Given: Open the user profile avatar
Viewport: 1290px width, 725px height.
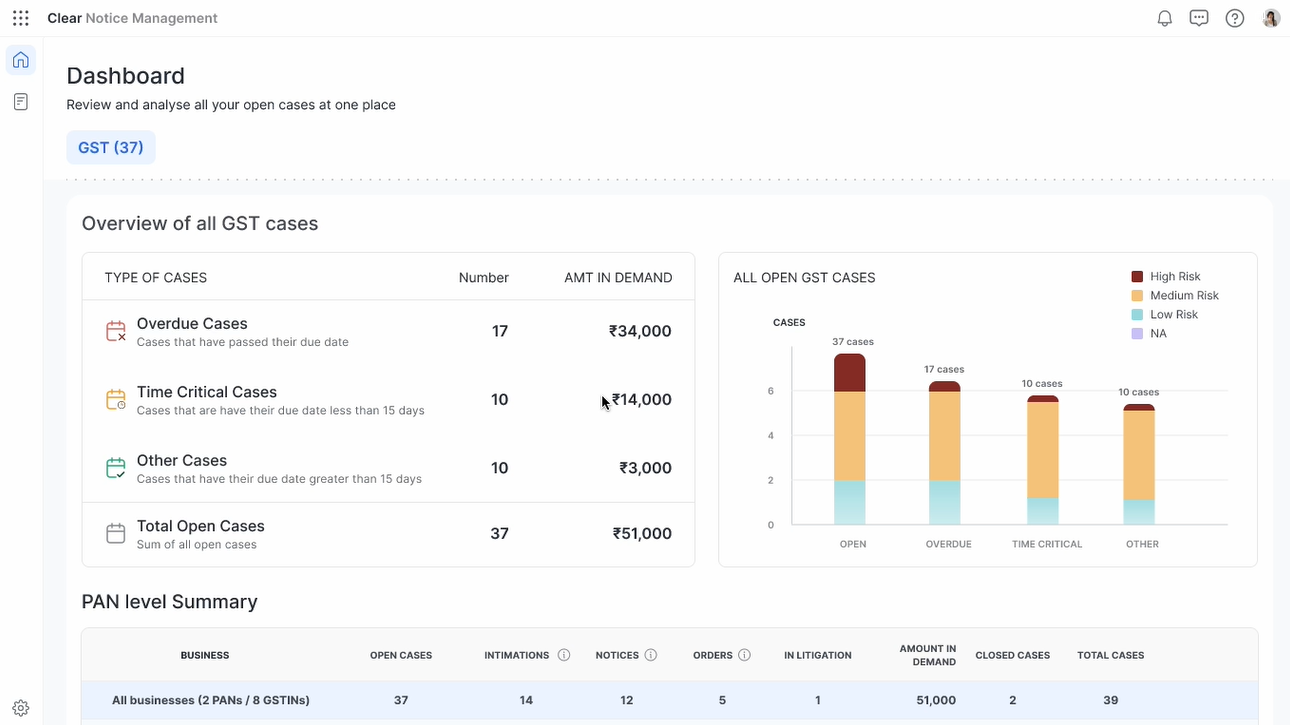Looking at the screenshot, I should click(x=1271, y=18).
